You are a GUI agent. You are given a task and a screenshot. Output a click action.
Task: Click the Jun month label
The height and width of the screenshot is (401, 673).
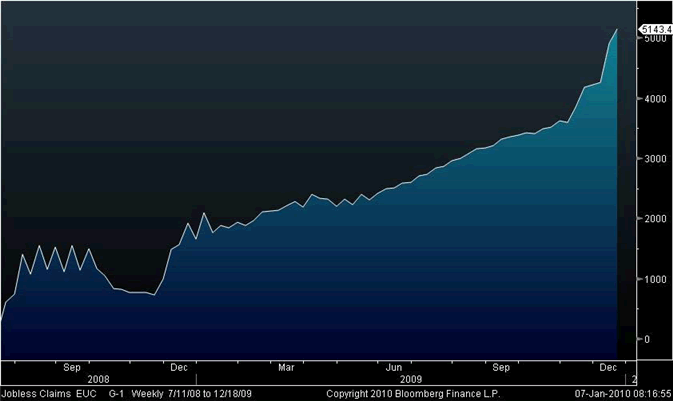pyautogui.click(x=394, y=368)
